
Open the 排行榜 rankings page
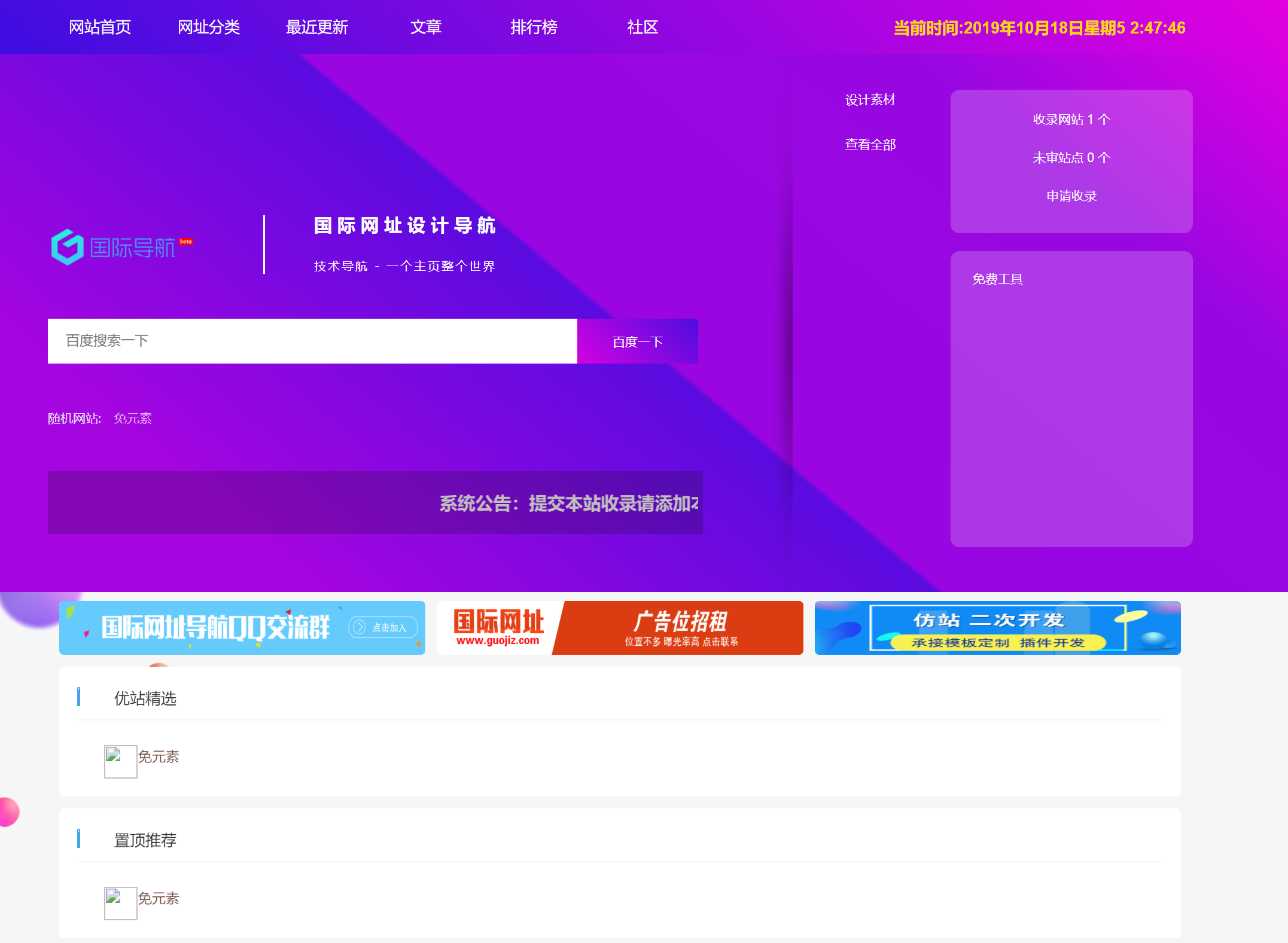coord(534,28)
